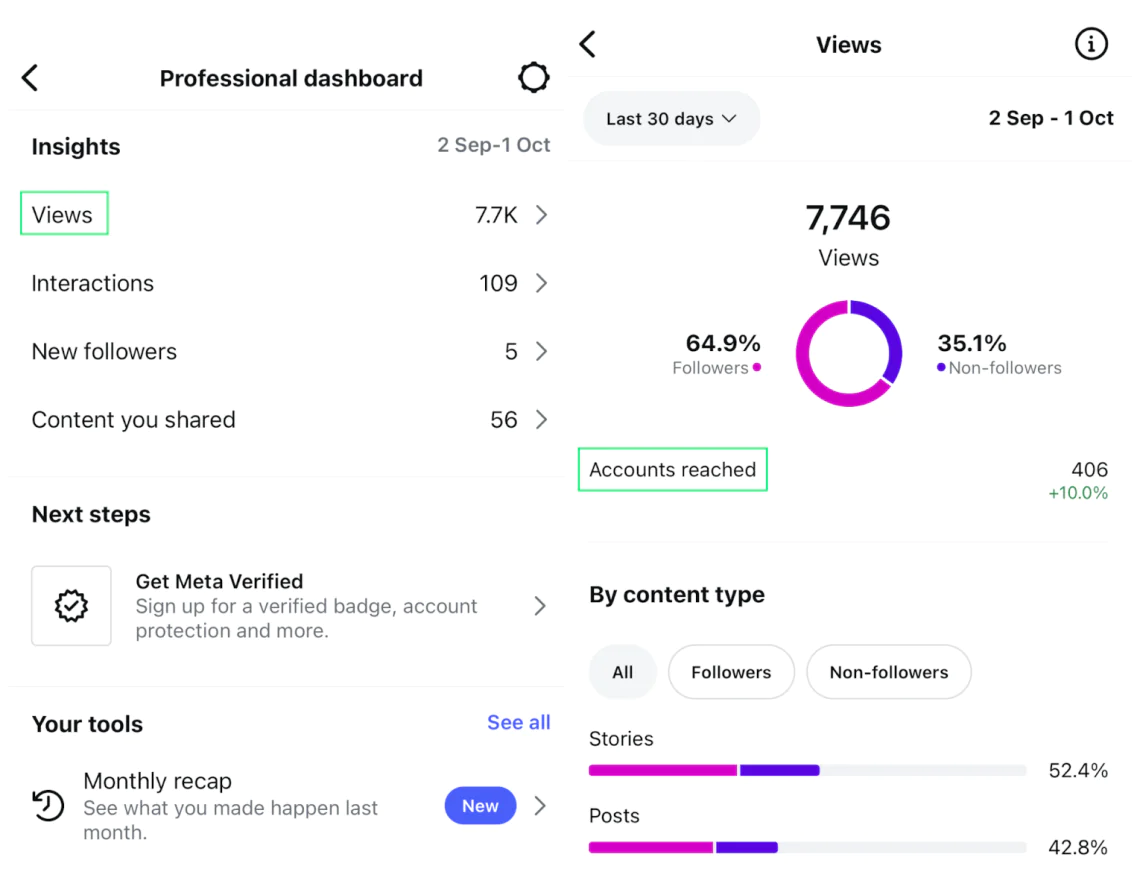The width and height of the screenshot is (1140, 892).
Task: Open the New followers row
Action: 290,352
